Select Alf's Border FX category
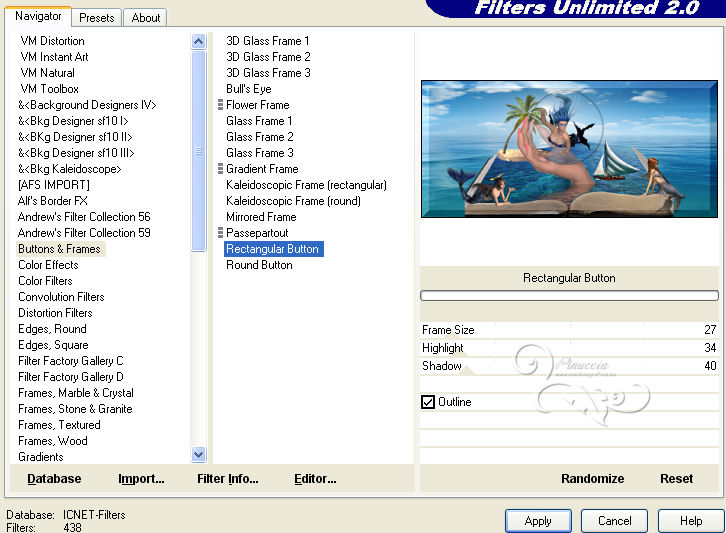Screen dimensions: 726x533 (x=52, y=201)
